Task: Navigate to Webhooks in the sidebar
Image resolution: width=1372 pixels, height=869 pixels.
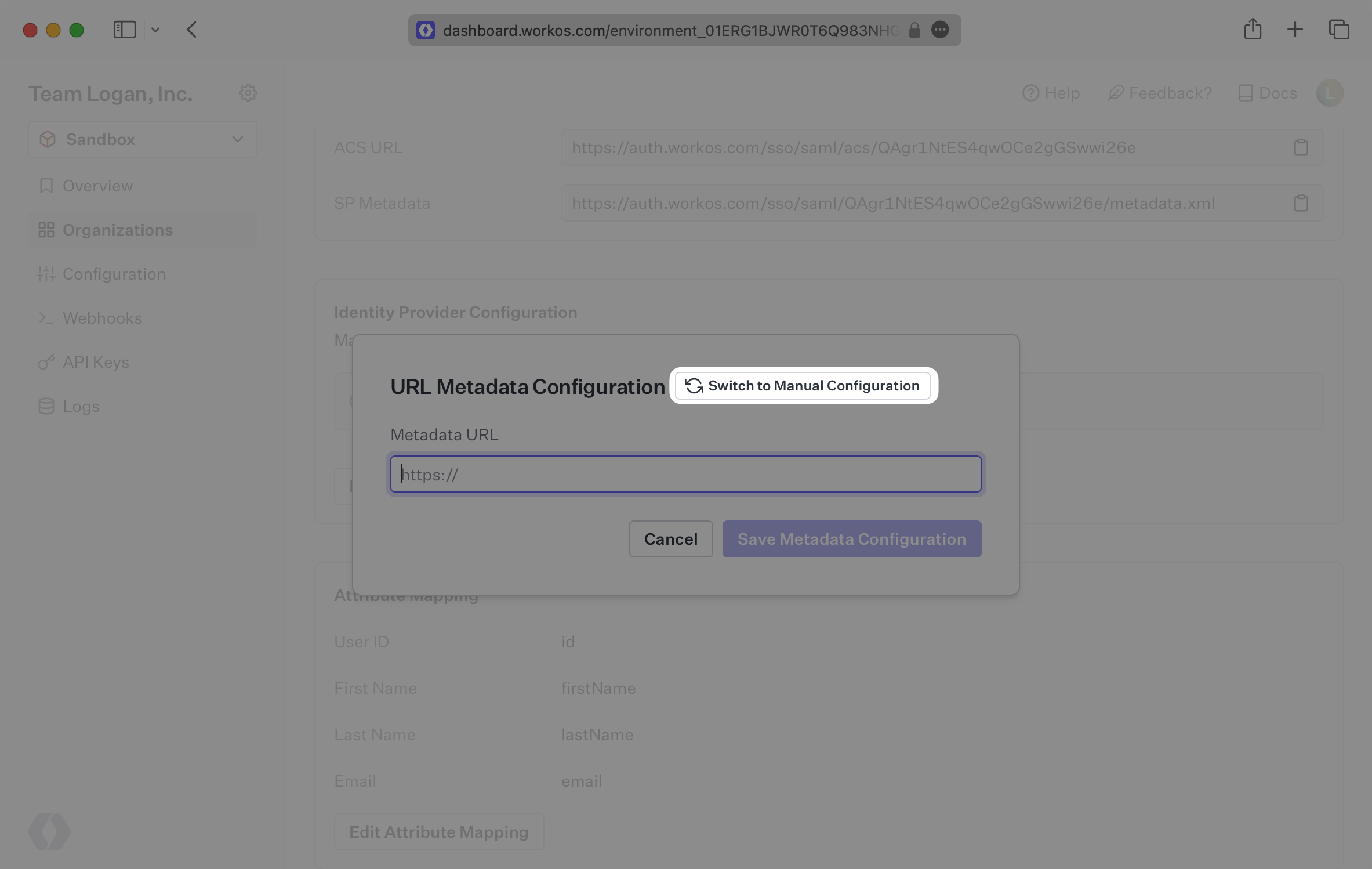Action: click(x=102, y=318)
